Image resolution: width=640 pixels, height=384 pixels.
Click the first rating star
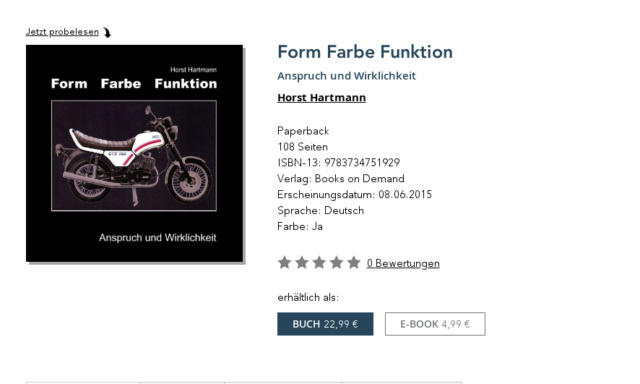[284, 262]
